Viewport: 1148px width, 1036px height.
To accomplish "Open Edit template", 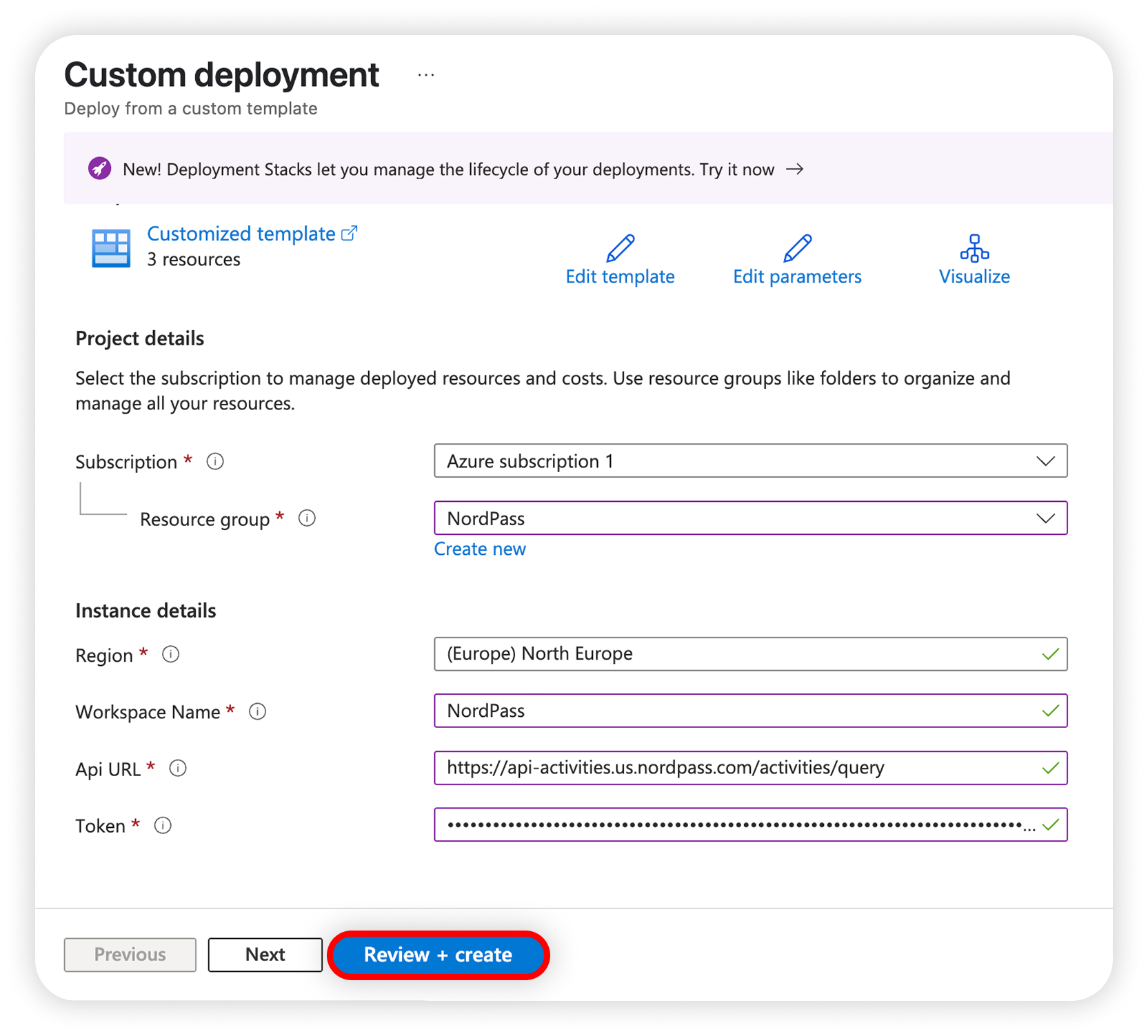I will pyautogui.click(x=620, y=276).
